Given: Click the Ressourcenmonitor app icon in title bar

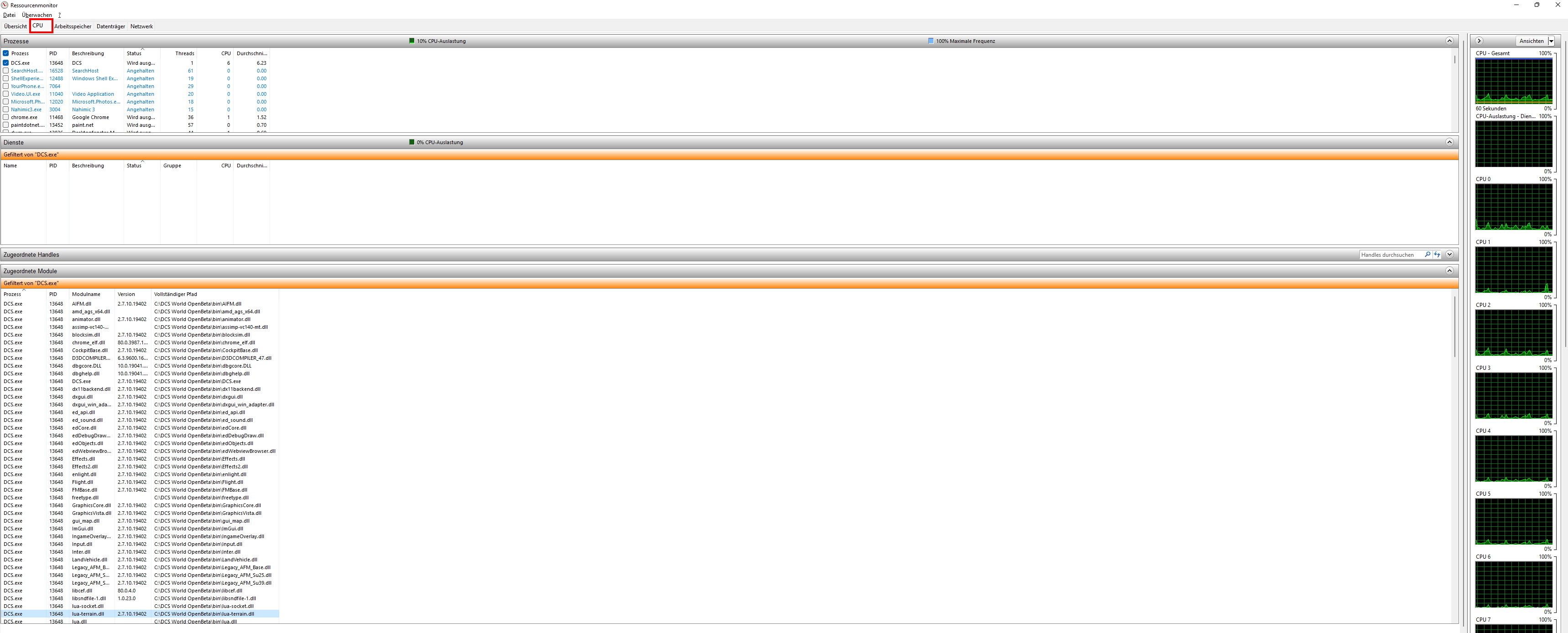Looking at the screenshot, I should coord(5,5).
